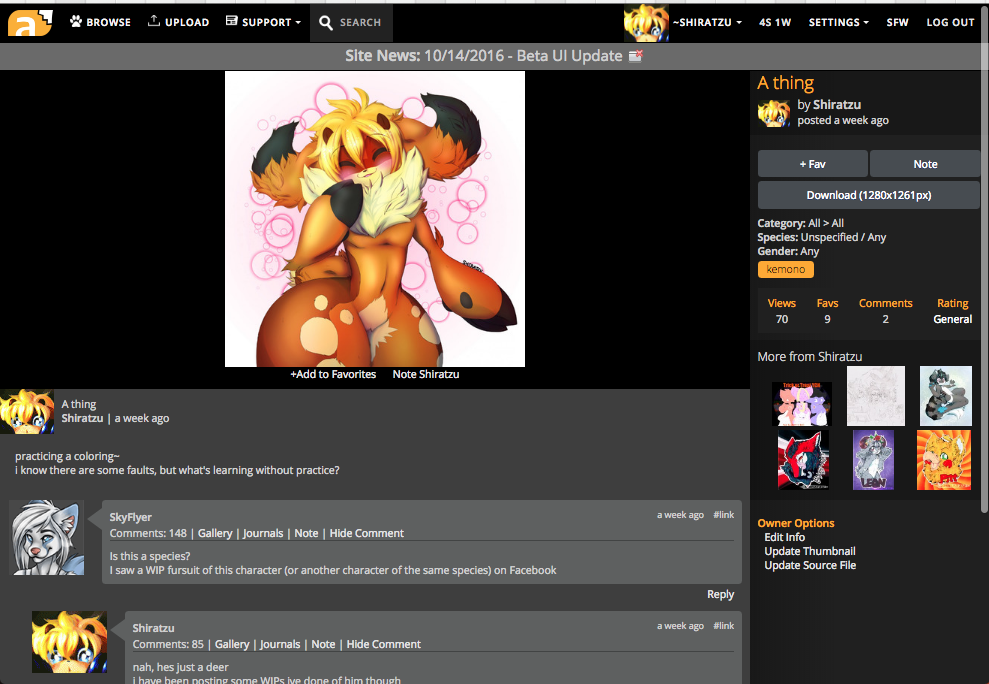Open Gallery link in Shiratzu's reply
Image resolution: width=989 pixels, height=684 pixels.
coord(232,644)
